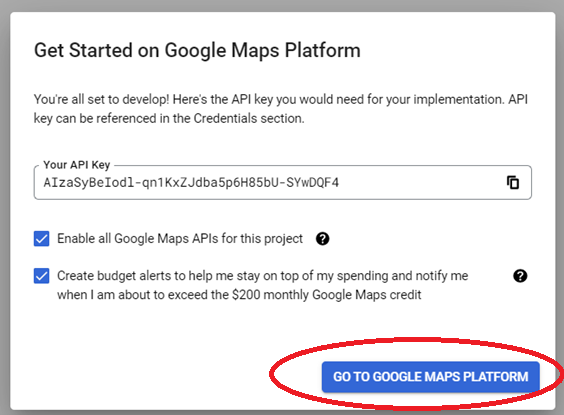Screen dimensions: 564x415
Task: Click Go to Google Maps Platform button
Action: pyautogui.click(x=431, y=377)
